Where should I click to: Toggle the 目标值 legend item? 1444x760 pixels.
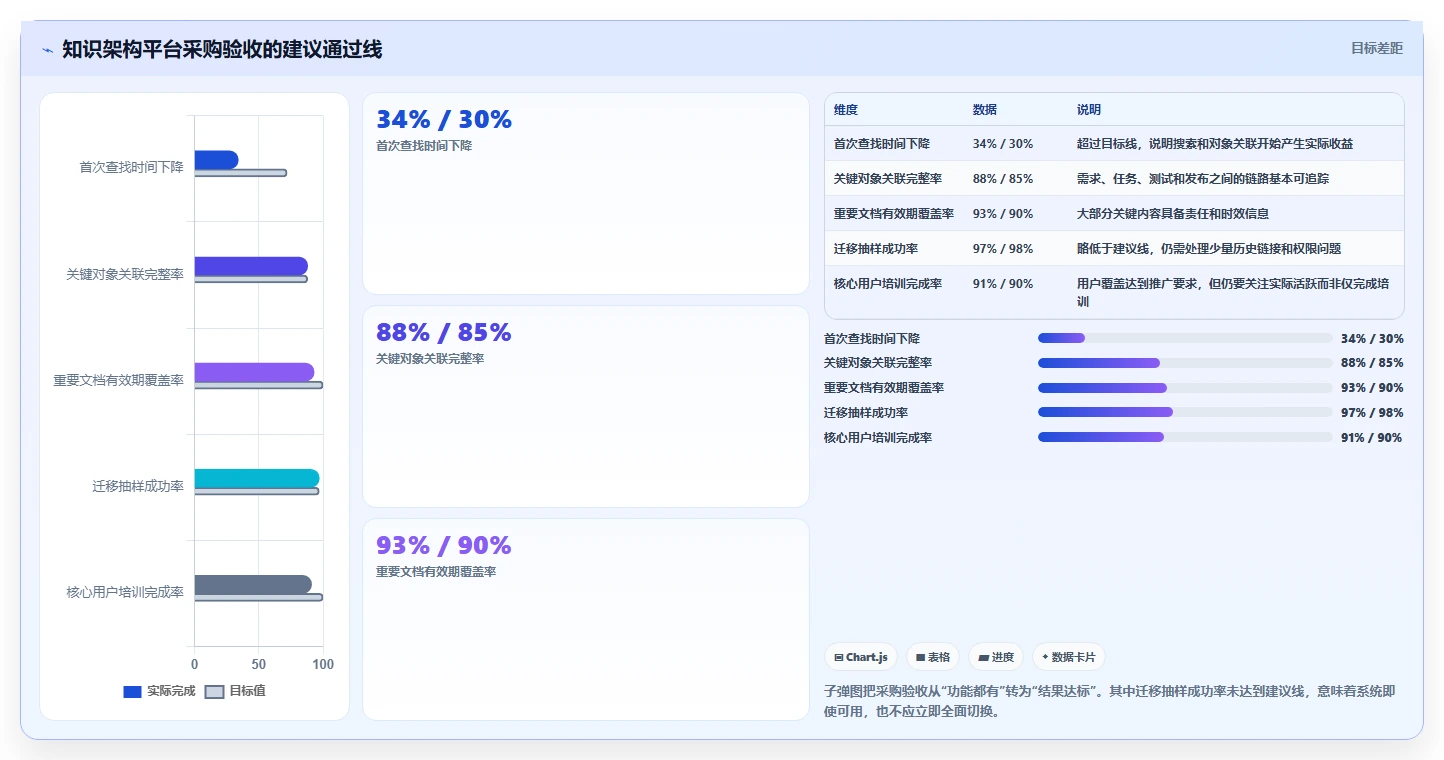[235, 691]
